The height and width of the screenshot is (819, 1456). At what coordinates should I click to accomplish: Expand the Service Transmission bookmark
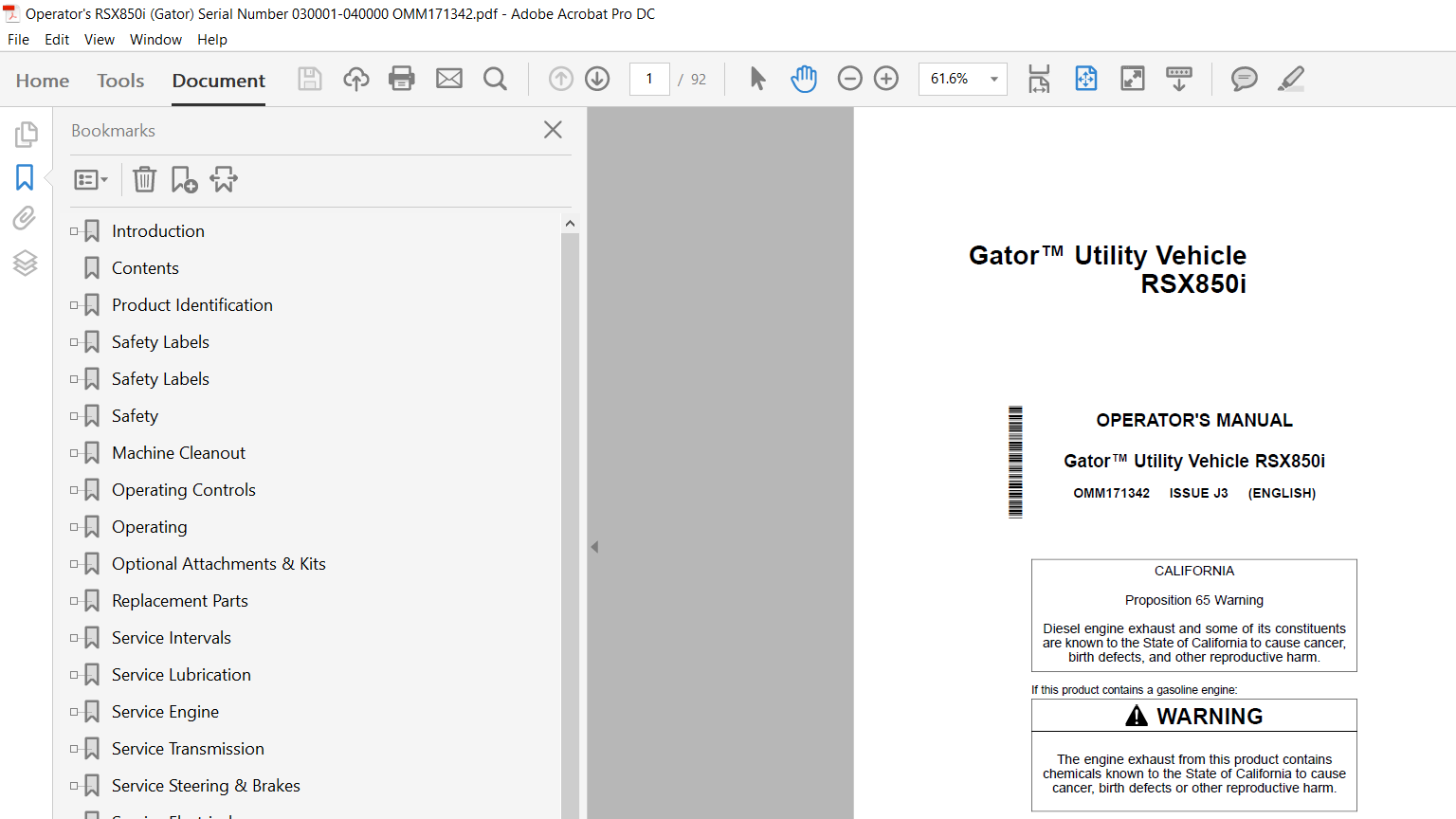tap(74, 749)
